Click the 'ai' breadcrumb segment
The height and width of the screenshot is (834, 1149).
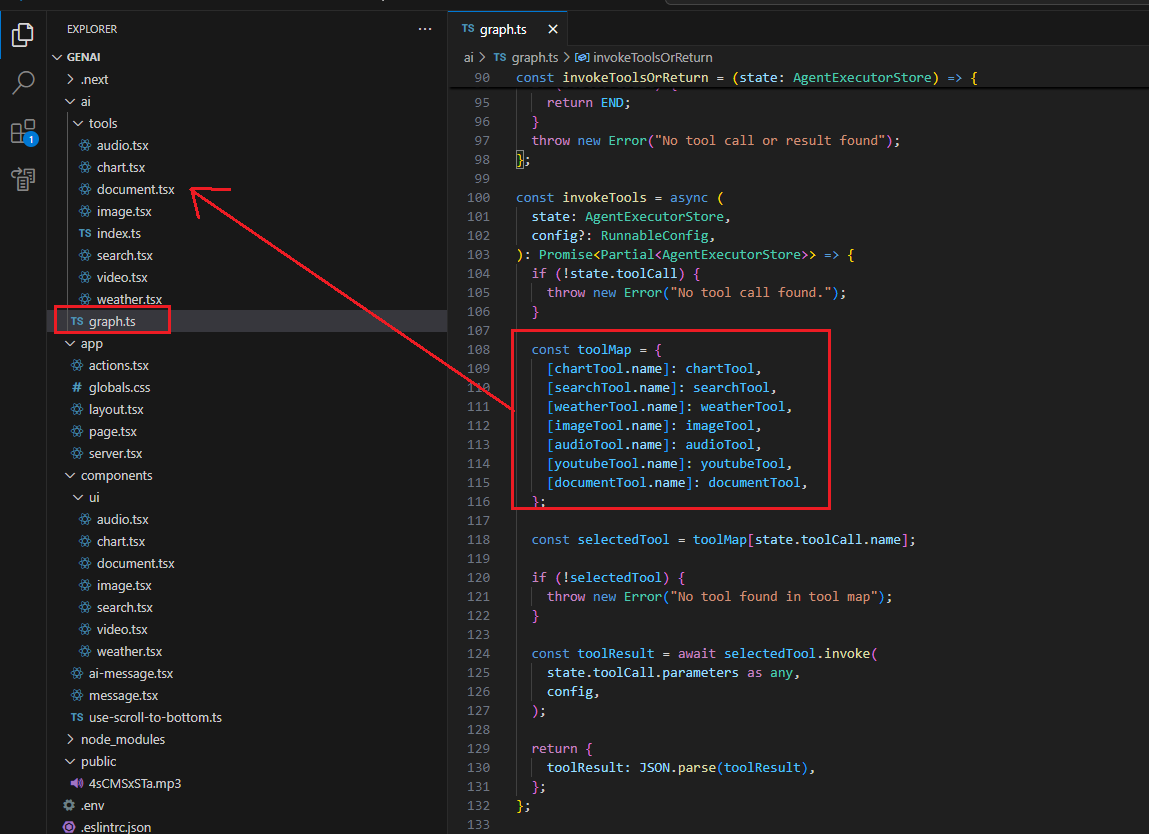coord(468,57)
